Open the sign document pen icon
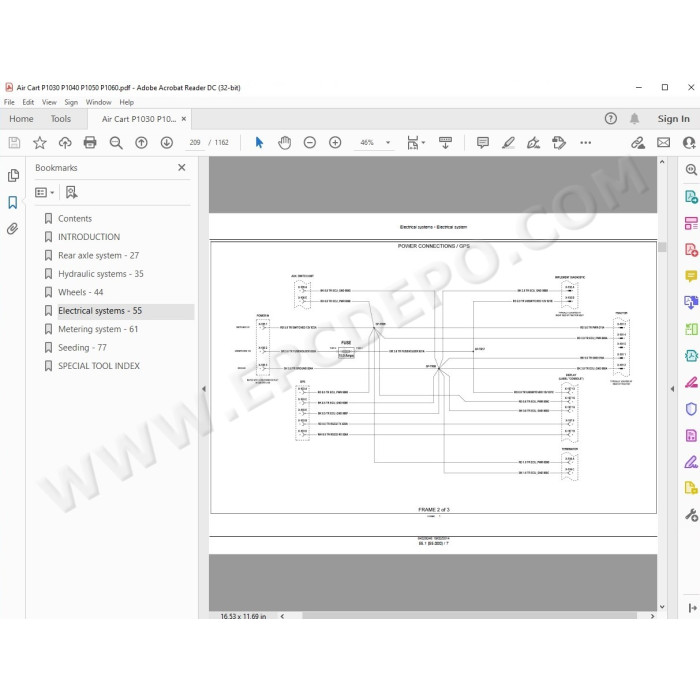 (533, 142)
